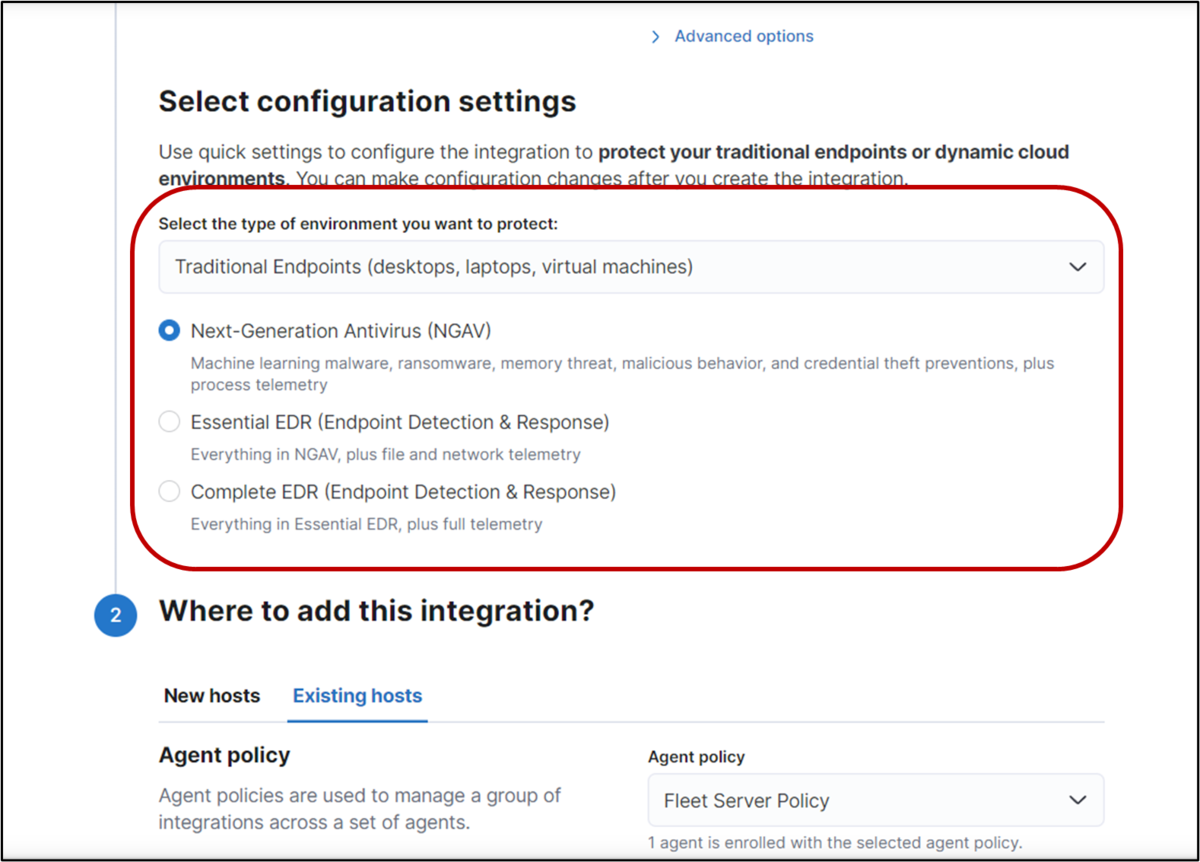The height and width of the screenshot is (862, 1200).
Task: Click the Complete EDR option label
Action: tap(403, 492)
